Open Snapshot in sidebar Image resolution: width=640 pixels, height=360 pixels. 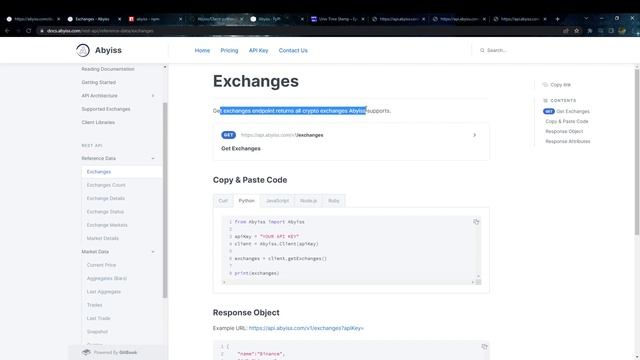(97, 332)
